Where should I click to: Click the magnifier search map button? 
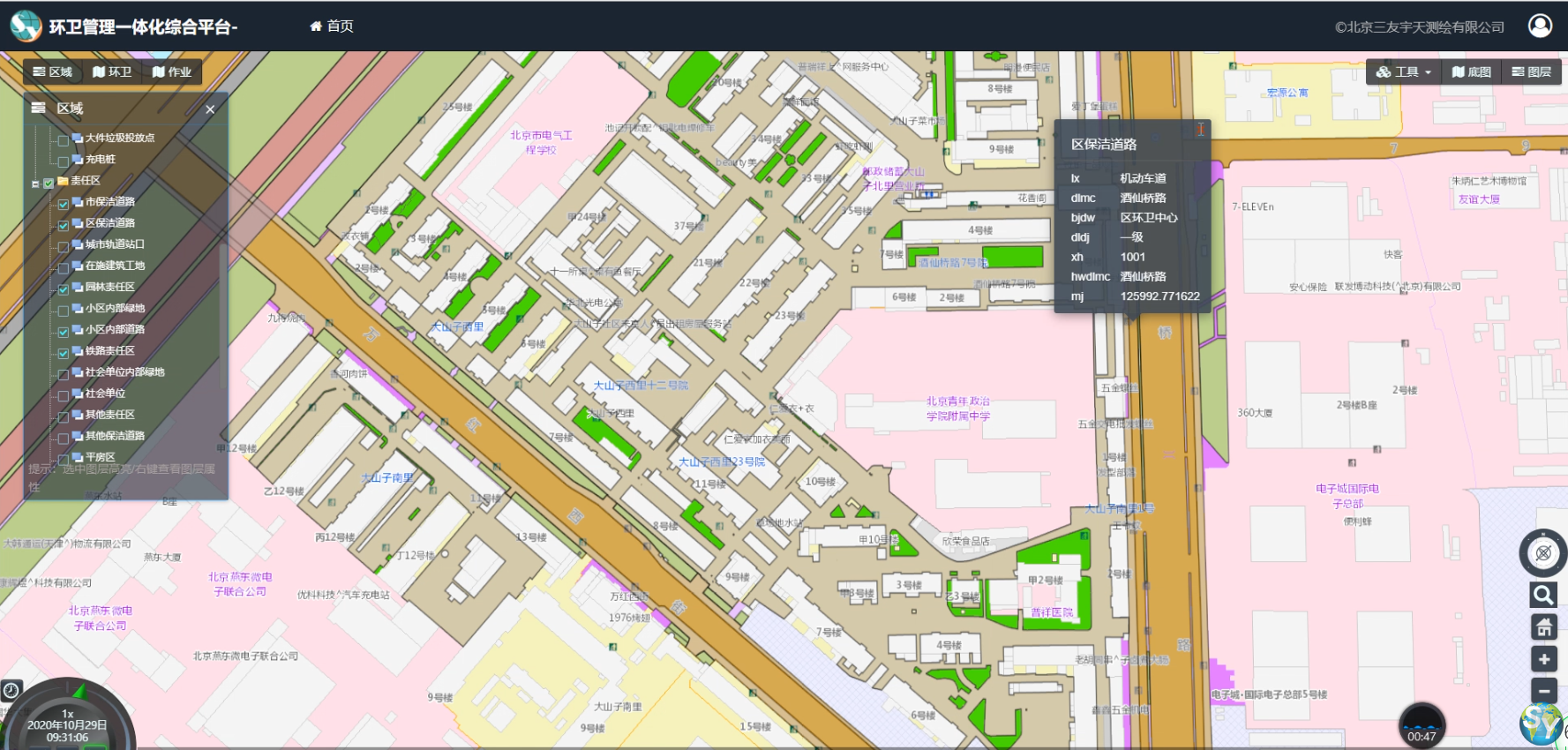pos(1543,595)
